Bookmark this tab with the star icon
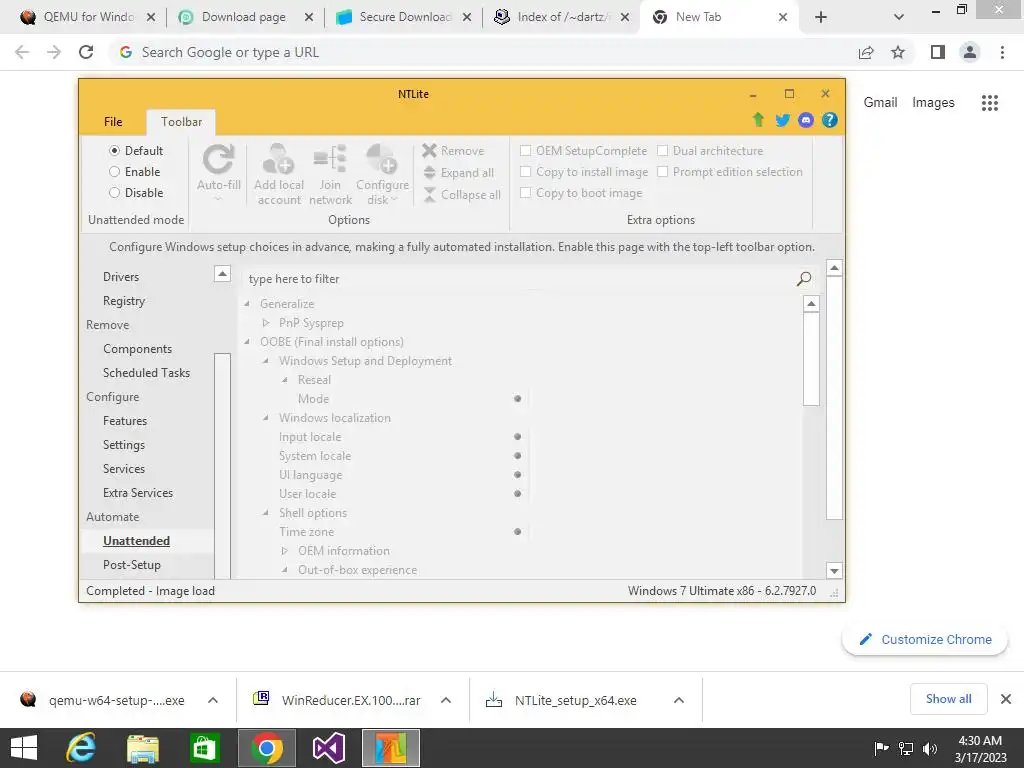Viewport: 1024px width, 768px height. (x=898, y=52)
